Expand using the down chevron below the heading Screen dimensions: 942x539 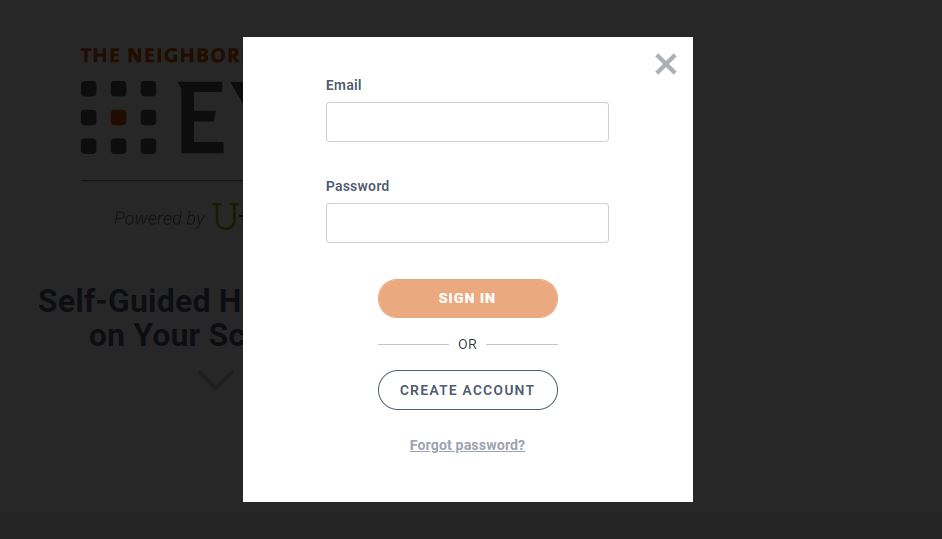click(216, 380)
